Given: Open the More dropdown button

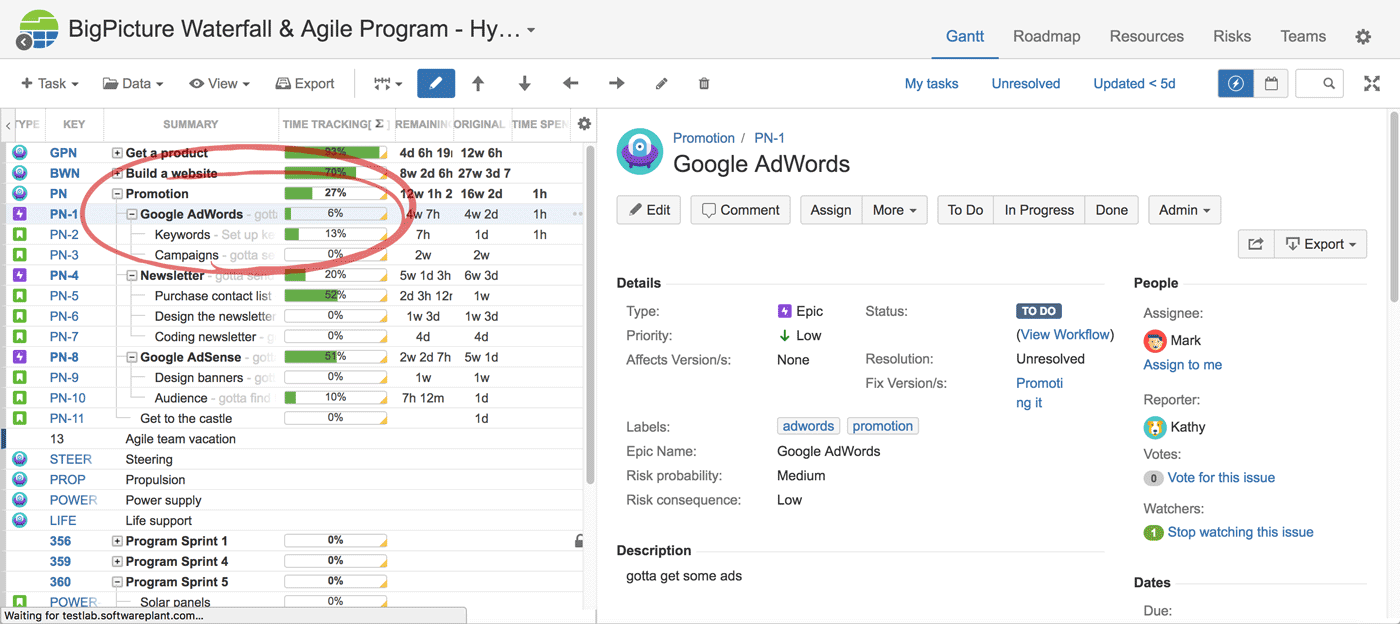Looking at the screenshot, I should [895, 210].
